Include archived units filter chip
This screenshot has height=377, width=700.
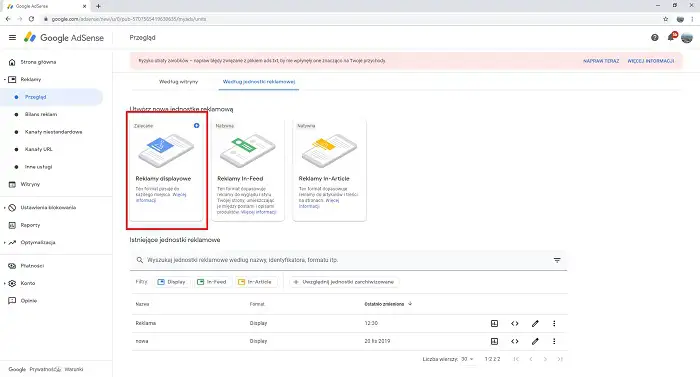pos(344,282)
